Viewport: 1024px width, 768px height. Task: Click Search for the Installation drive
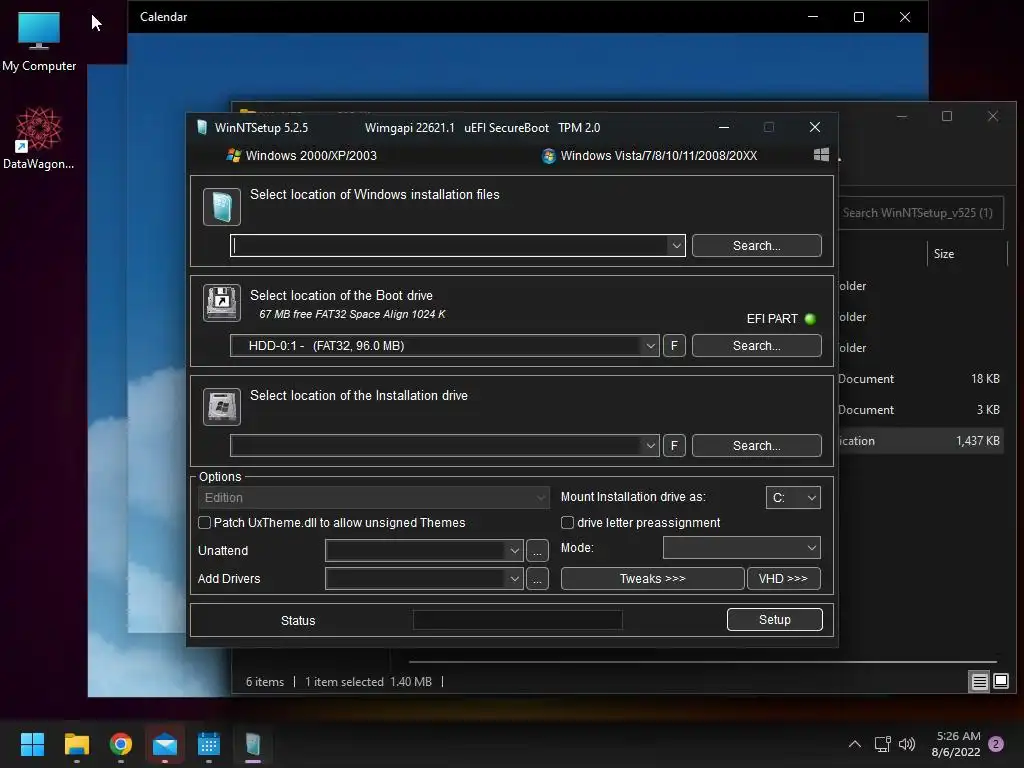pyautogui.click(x=757, y=445)
